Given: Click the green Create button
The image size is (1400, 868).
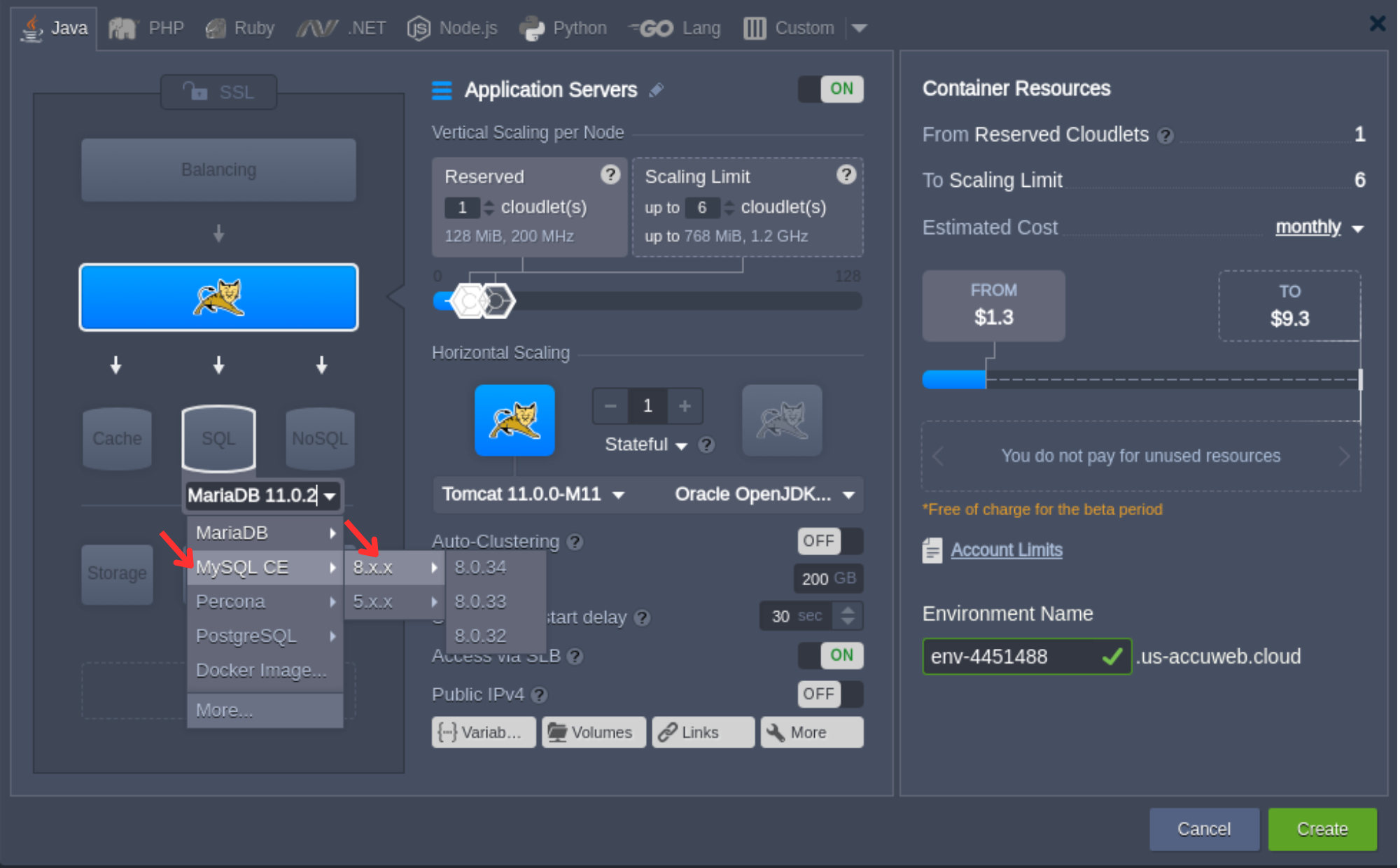Looking at the screenshot, I should pos(1322,829).
